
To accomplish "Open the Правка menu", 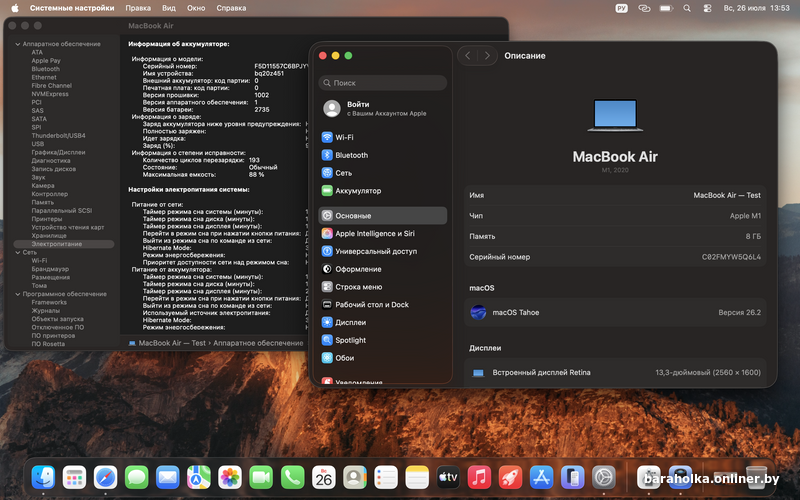I will point(138,8).
